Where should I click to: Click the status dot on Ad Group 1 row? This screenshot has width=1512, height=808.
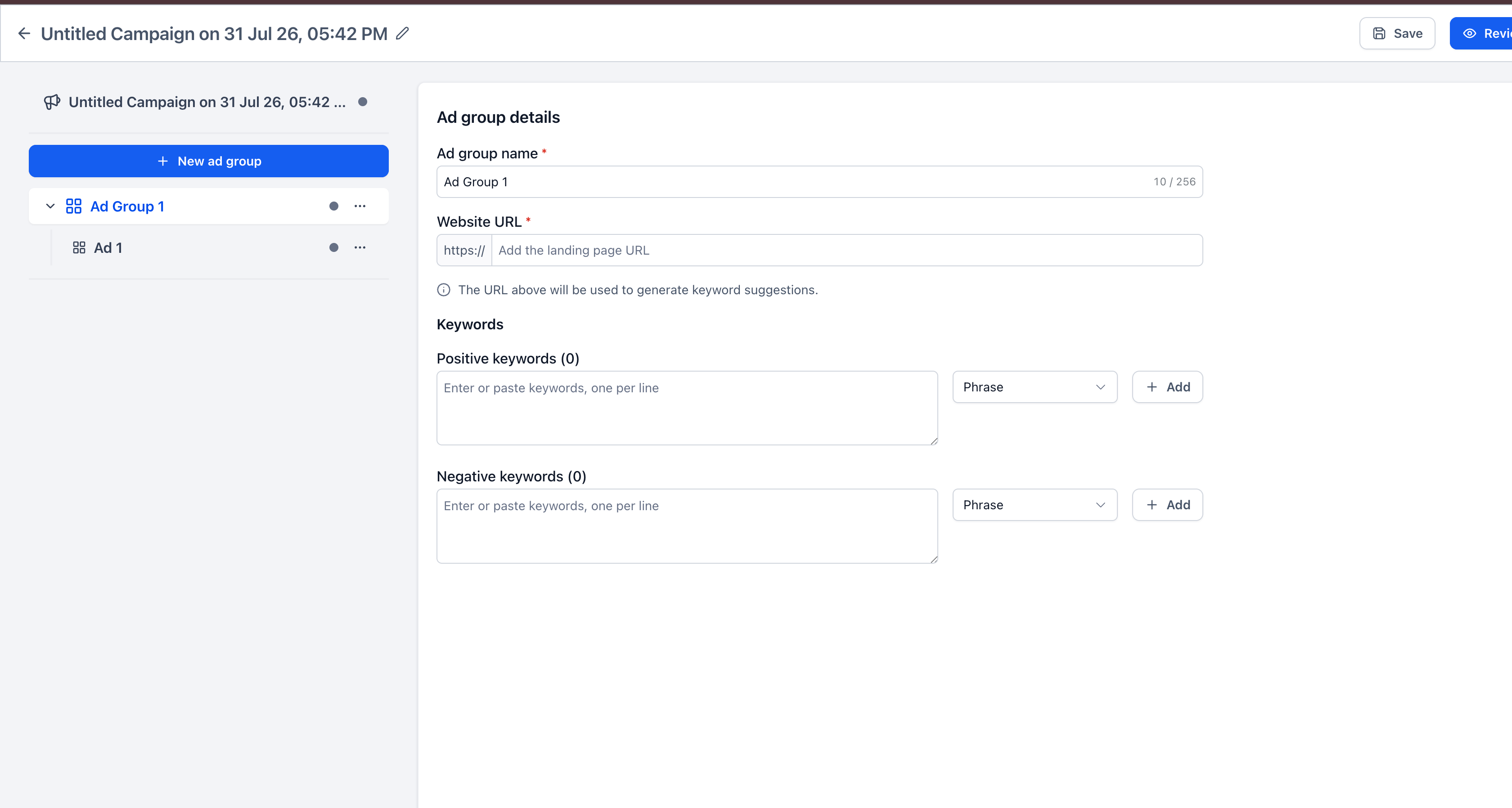(333, 206)
